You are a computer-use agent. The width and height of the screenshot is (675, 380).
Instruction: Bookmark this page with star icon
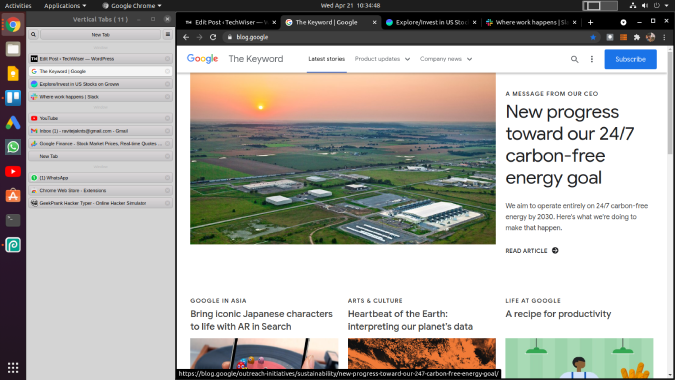pos(593,37)
